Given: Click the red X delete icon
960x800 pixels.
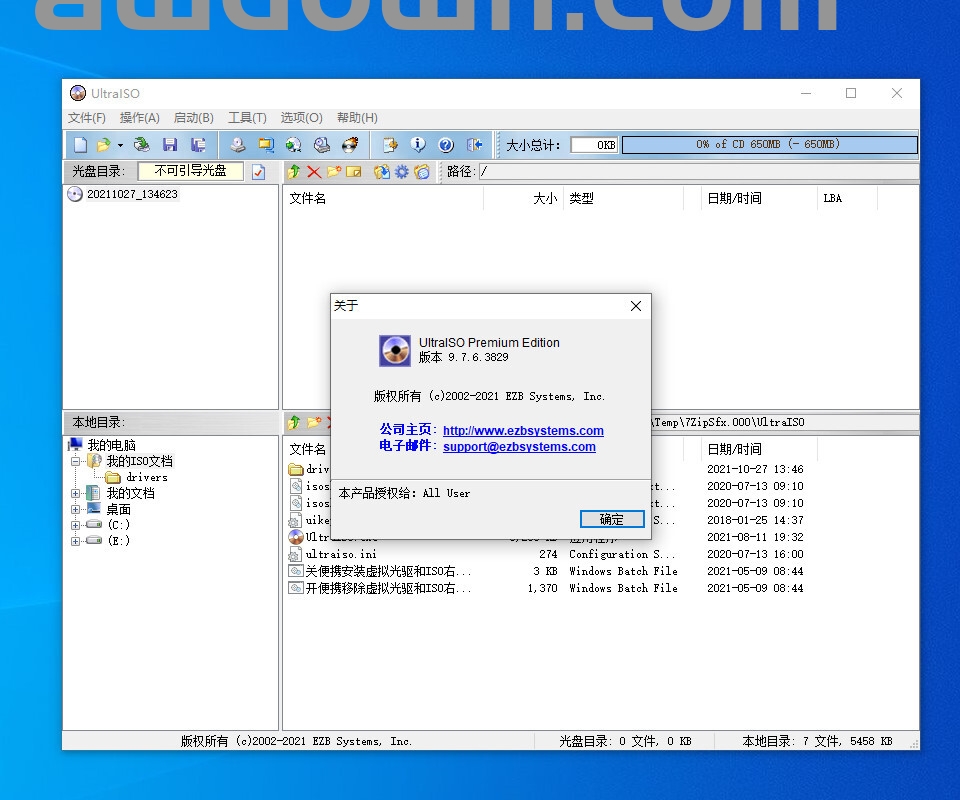Looking at the screenshot, I should point(314,172).
